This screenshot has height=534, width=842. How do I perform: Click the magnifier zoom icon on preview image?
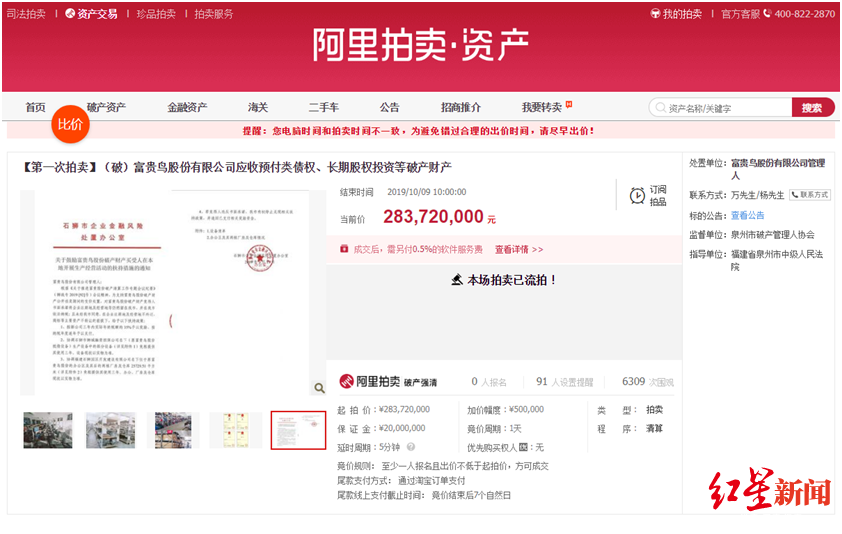click(x=319, y=388)
